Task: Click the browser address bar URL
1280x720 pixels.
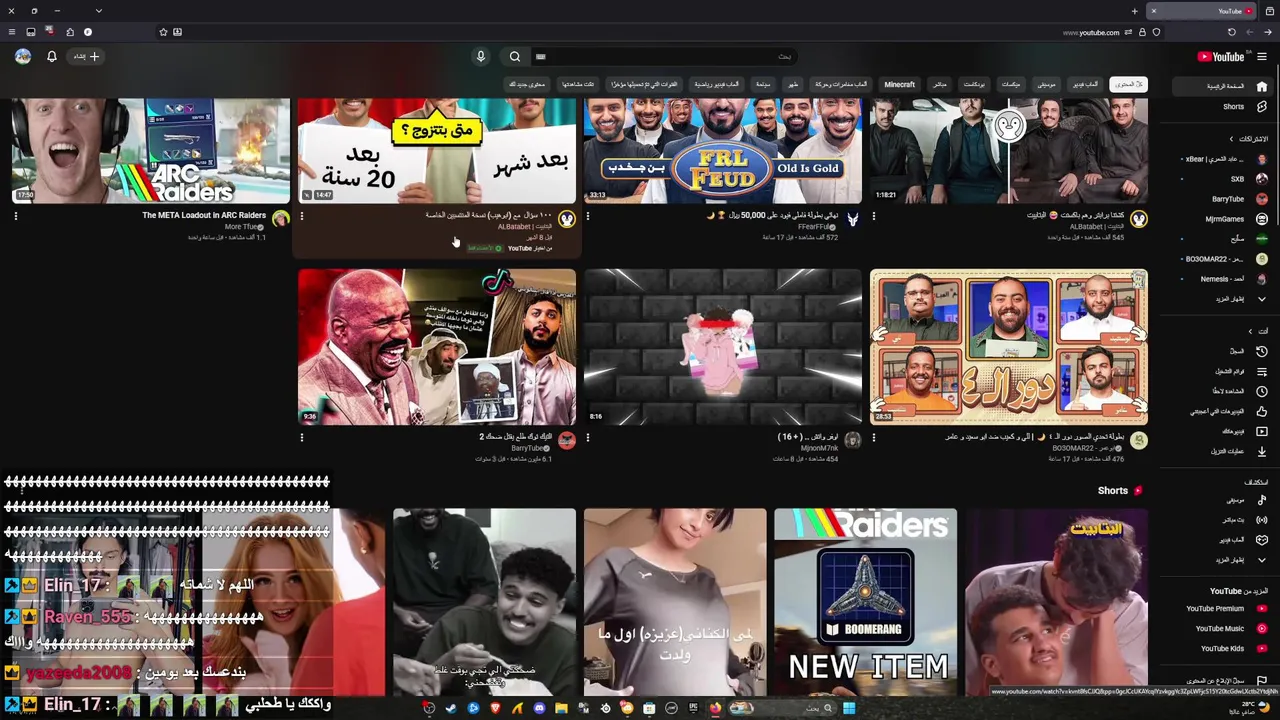Action: [x=1091, y=32]
